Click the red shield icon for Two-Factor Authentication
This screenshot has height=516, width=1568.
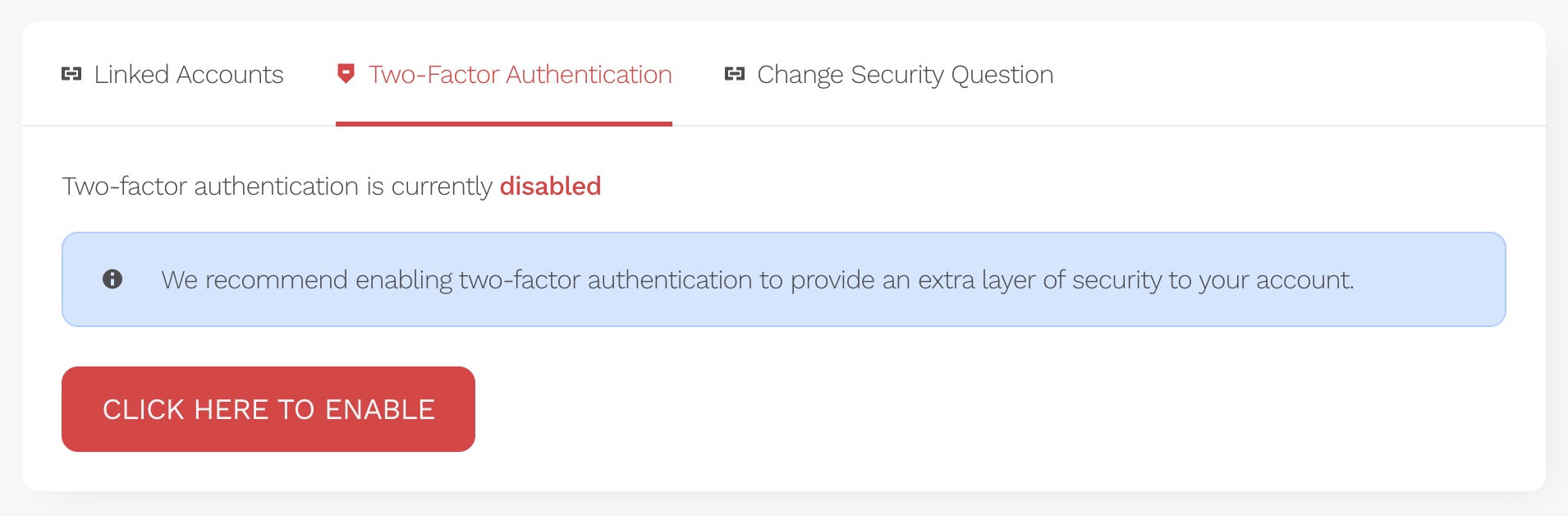[x=346, y=74]
